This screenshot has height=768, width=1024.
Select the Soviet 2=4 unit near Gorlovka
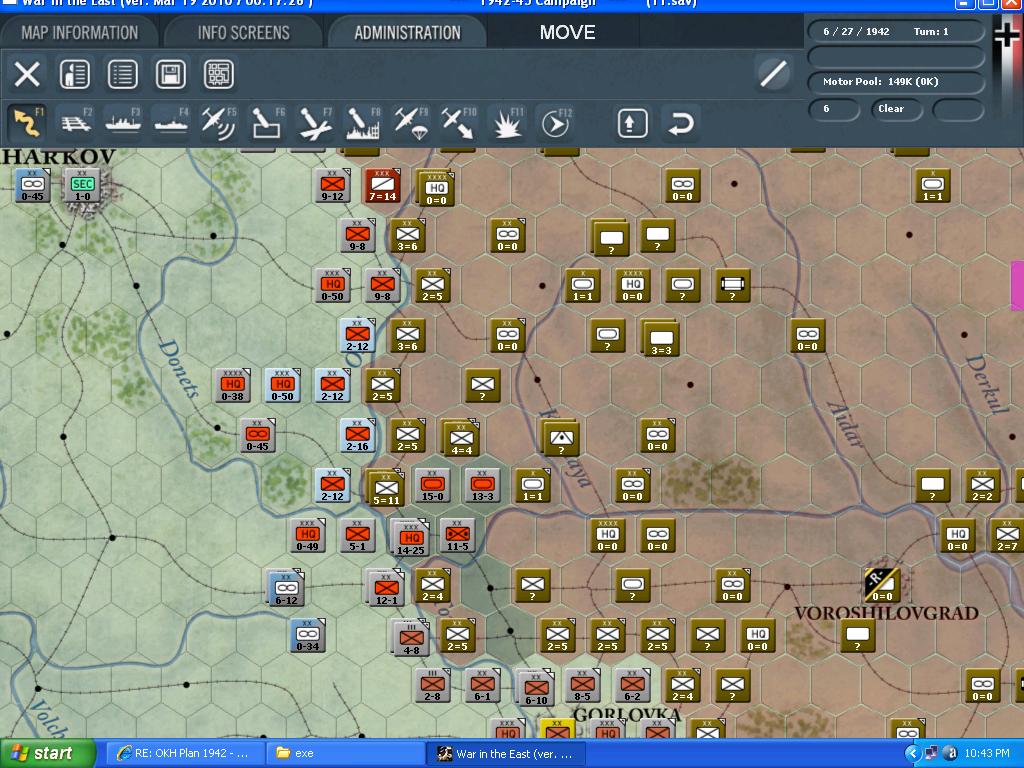(682, 686)
